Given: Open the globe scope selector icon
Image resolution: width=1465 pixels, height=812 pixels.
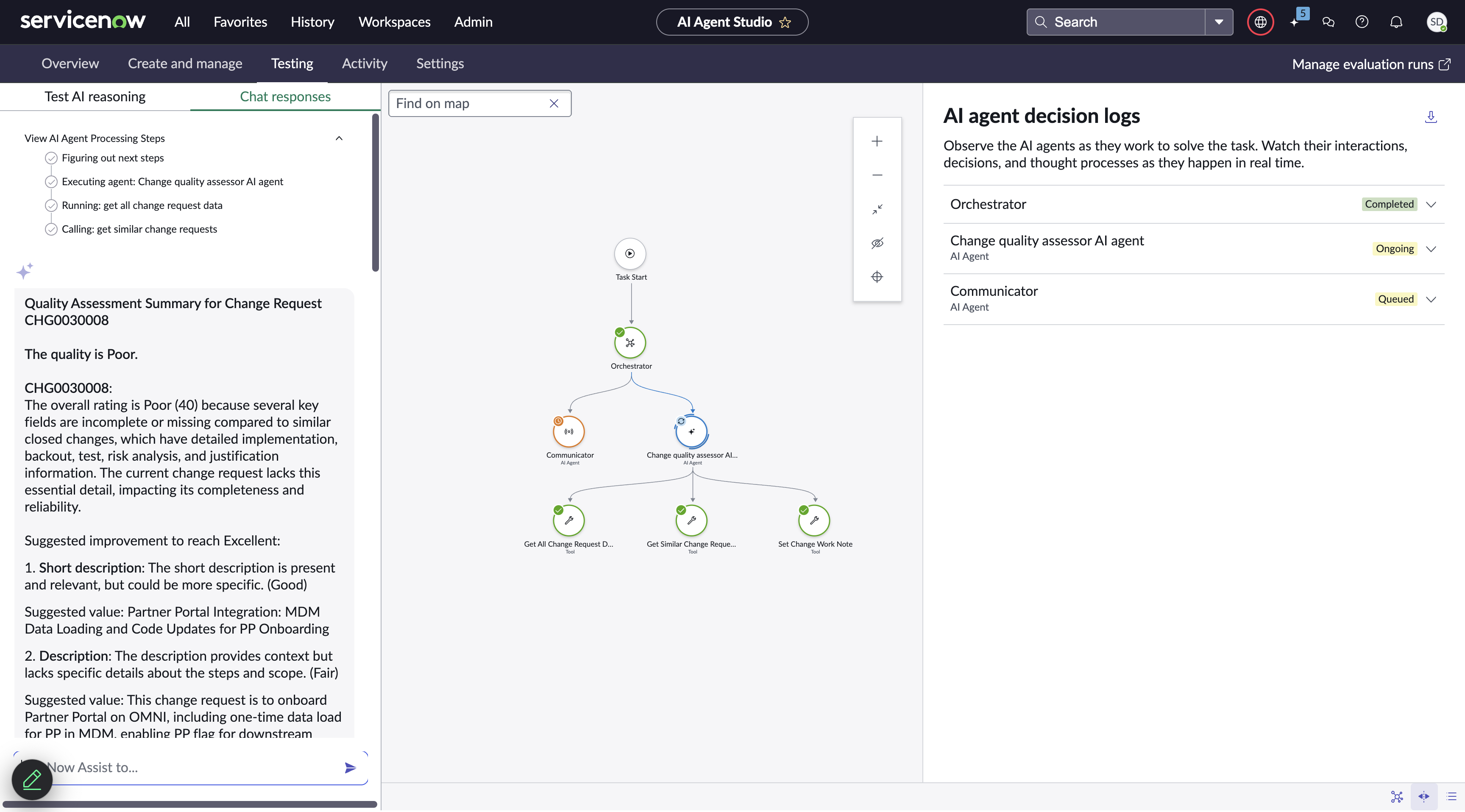Looking at the screenshot, I should coord(1260,22).
